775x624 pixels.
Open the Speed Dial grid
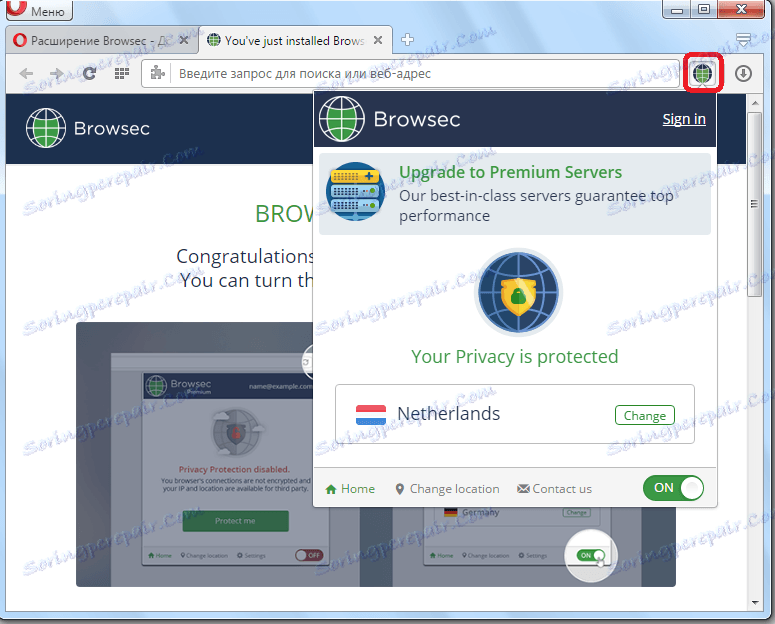(x=122, y=74)
